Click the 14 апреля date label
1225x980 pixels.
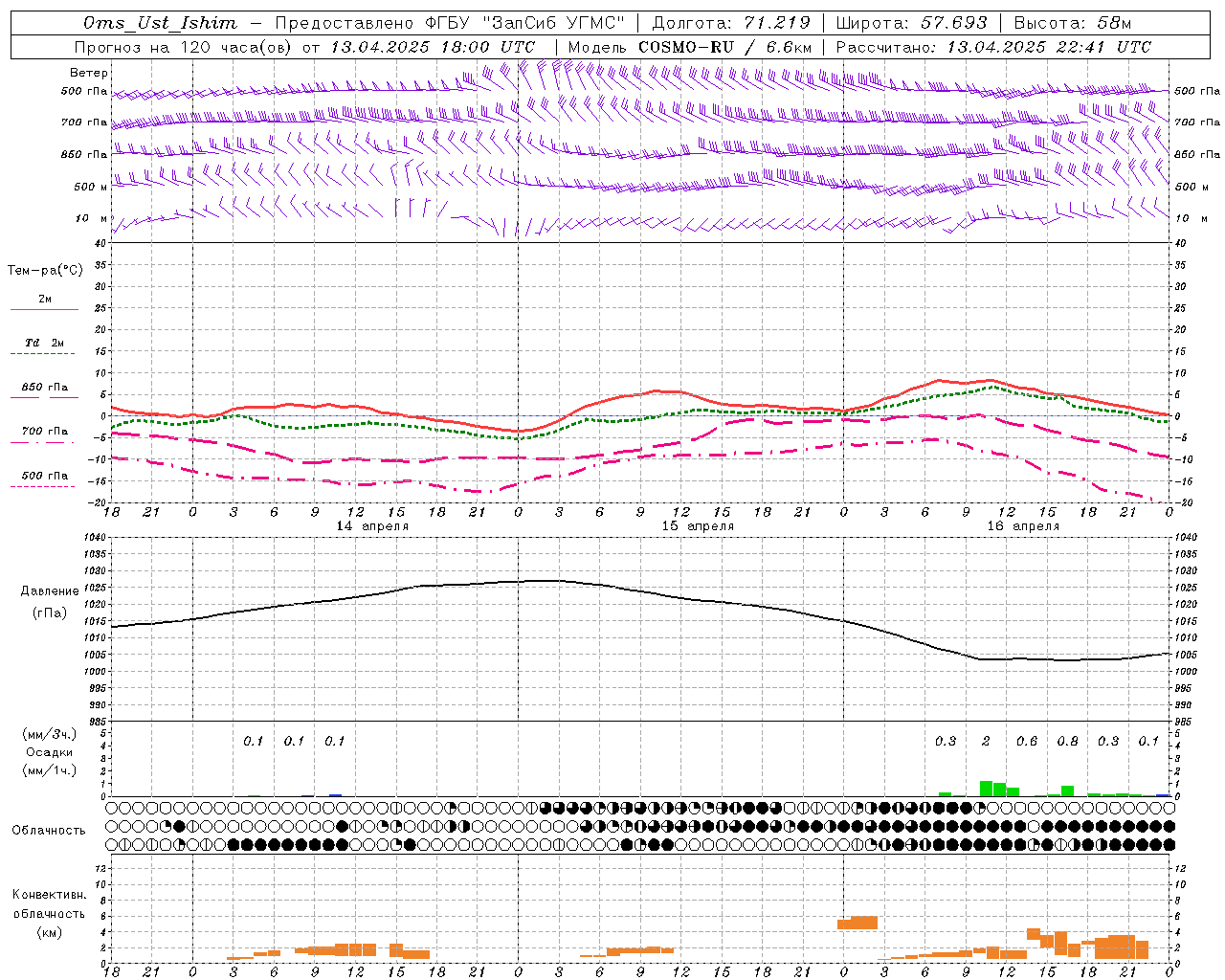pyautogui.click(x=372, y=526)
